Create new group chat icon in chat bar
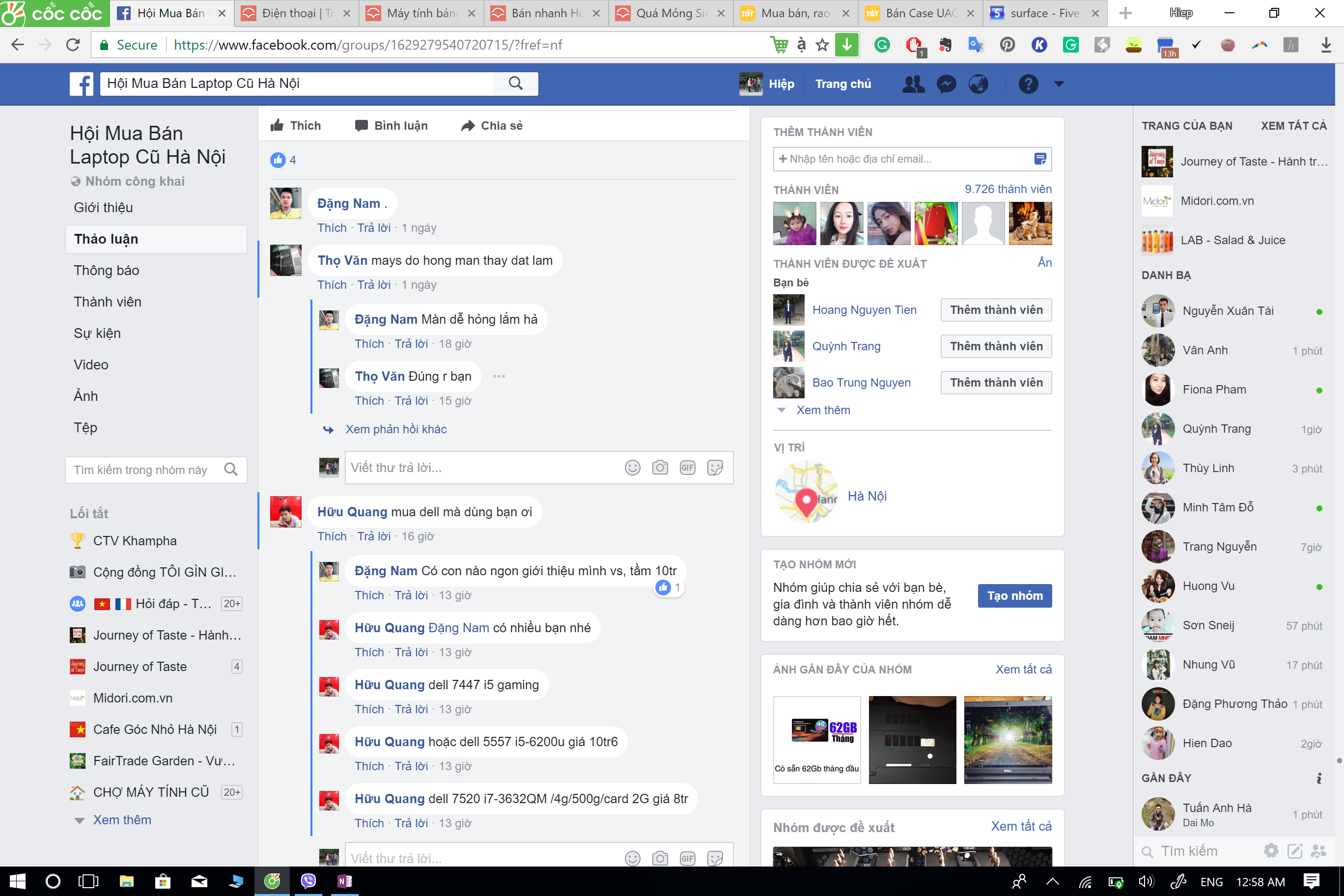The image size is (1344, 896). [1318, 851]
